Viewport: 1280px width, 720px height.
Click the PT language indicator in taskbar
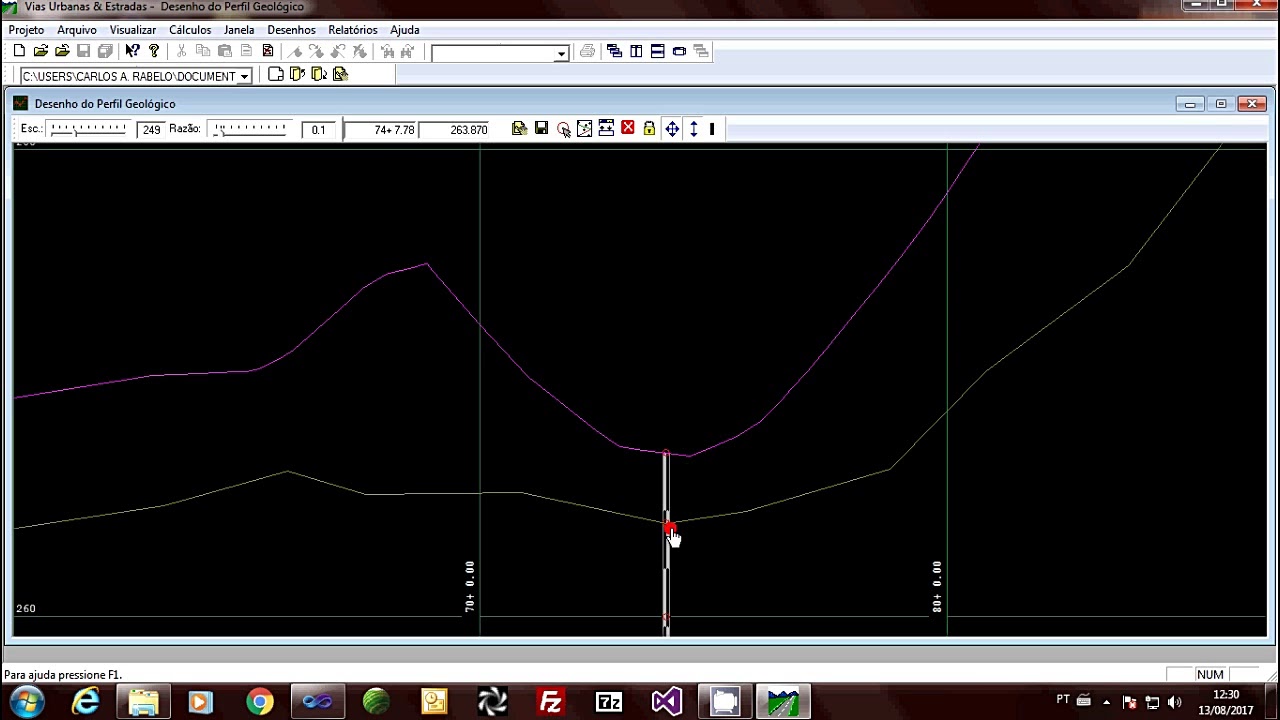tap(1063, 699)
